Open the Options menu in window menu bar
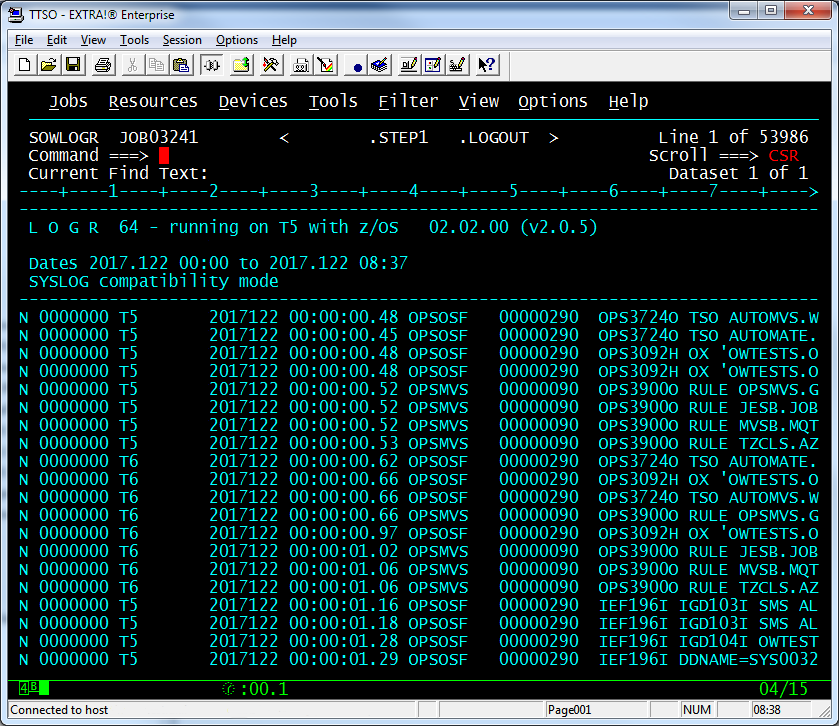Image resolution: width=839 pixels, height=726 pixels. point(237,40)
